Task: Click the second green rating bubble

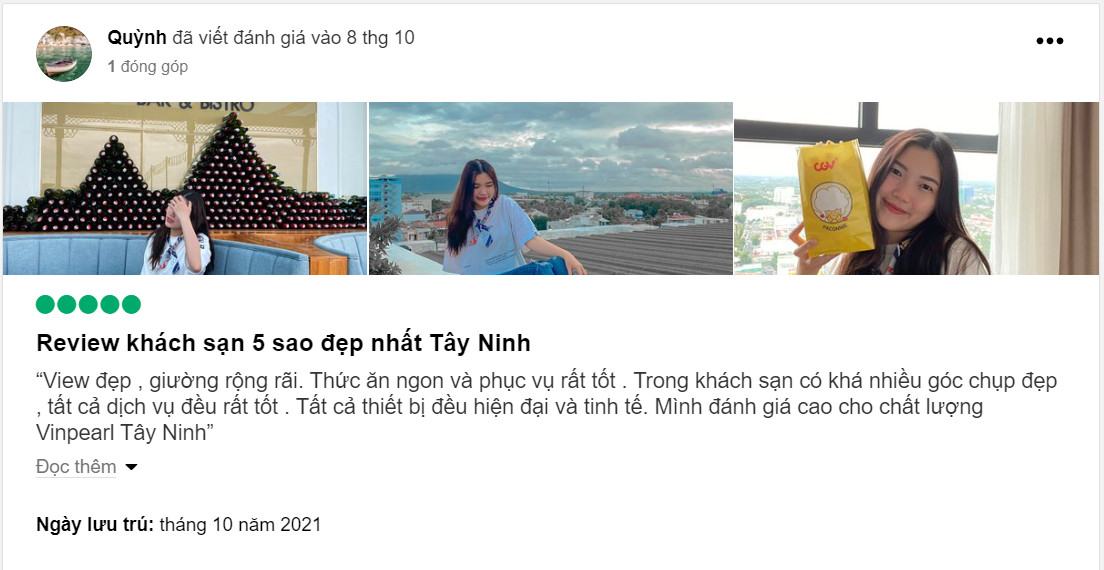Action: coord(67,305)
